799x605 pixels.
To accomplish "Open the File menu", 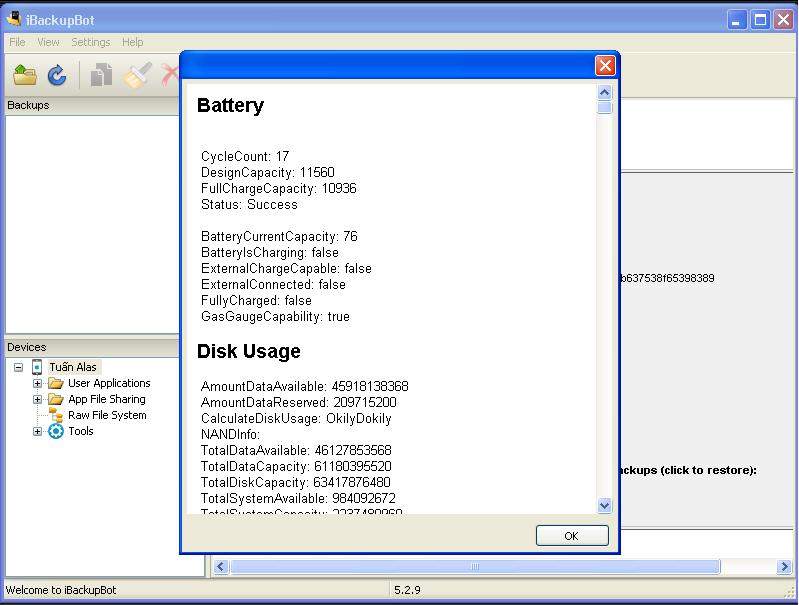I will point(17,42).
